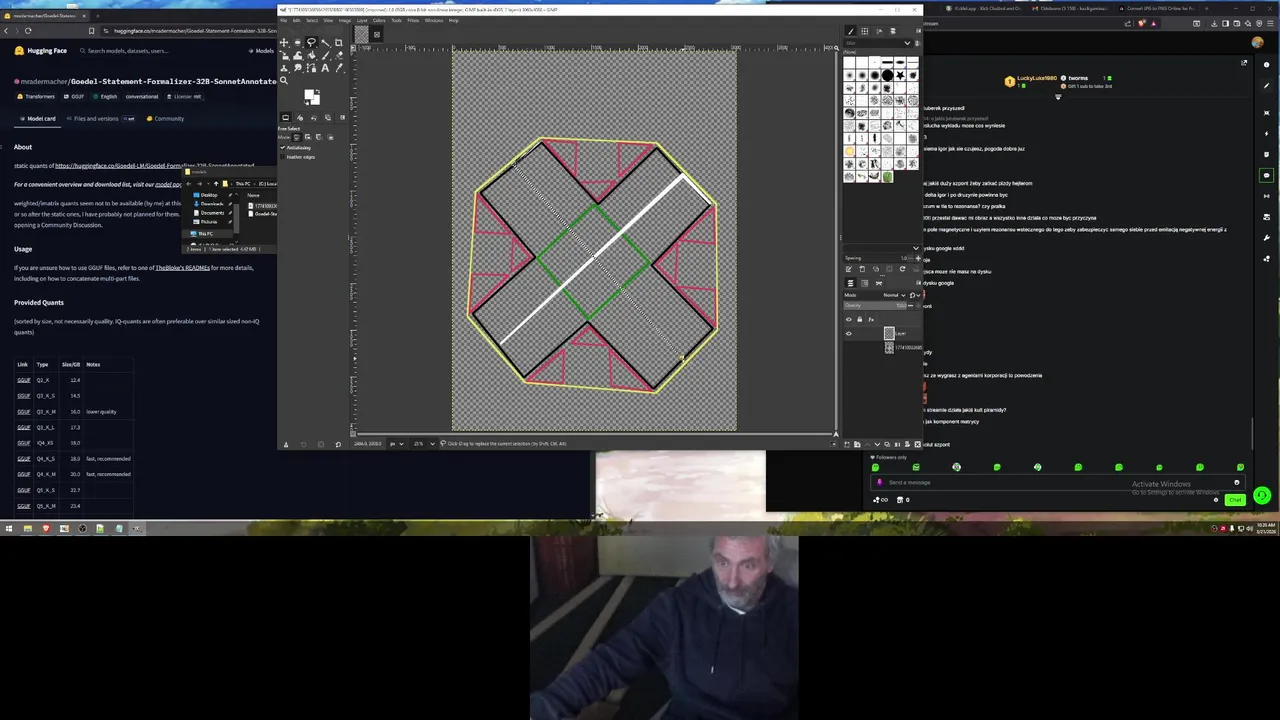Select the Eraser tool

[x=339, y=55]
